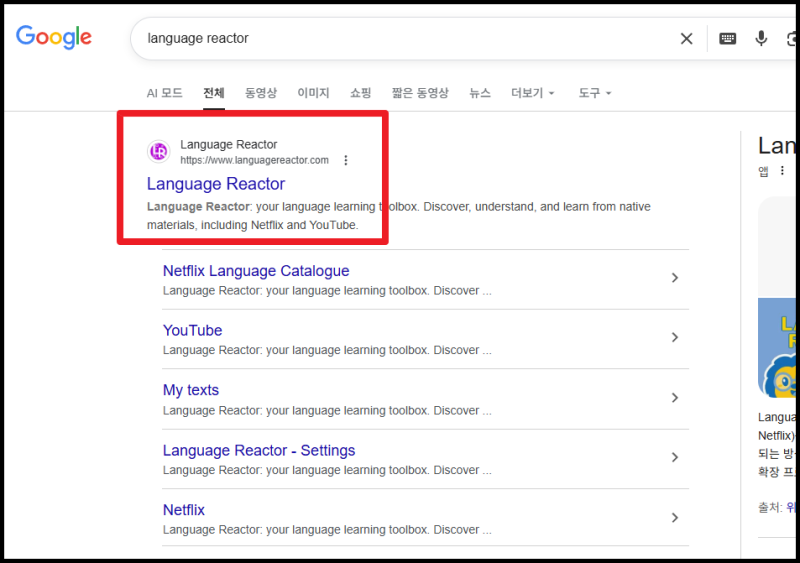This screenshot has width=800, height=563.
Task: Switch to the 동영상 tab
Action: point(261,93)
